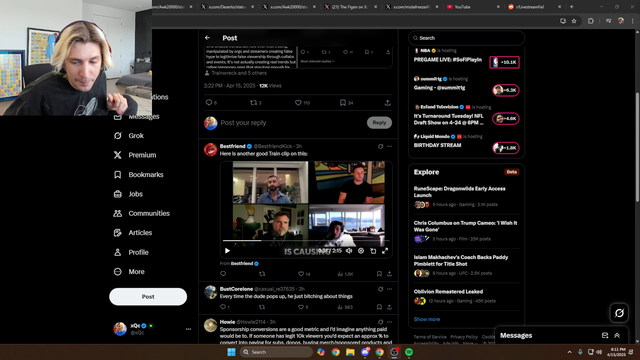Seek on the video progress bar
This screenshot has height=360, width=640.
pos(306,241)
